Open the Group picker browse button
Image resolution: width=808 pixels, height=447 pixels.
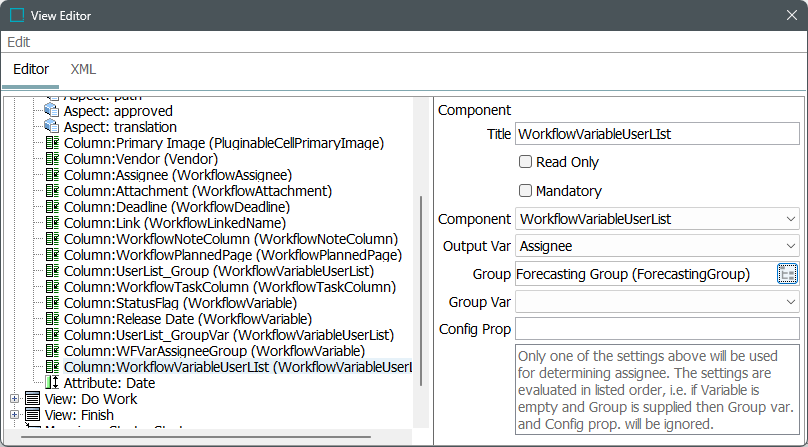pos(788,274)
